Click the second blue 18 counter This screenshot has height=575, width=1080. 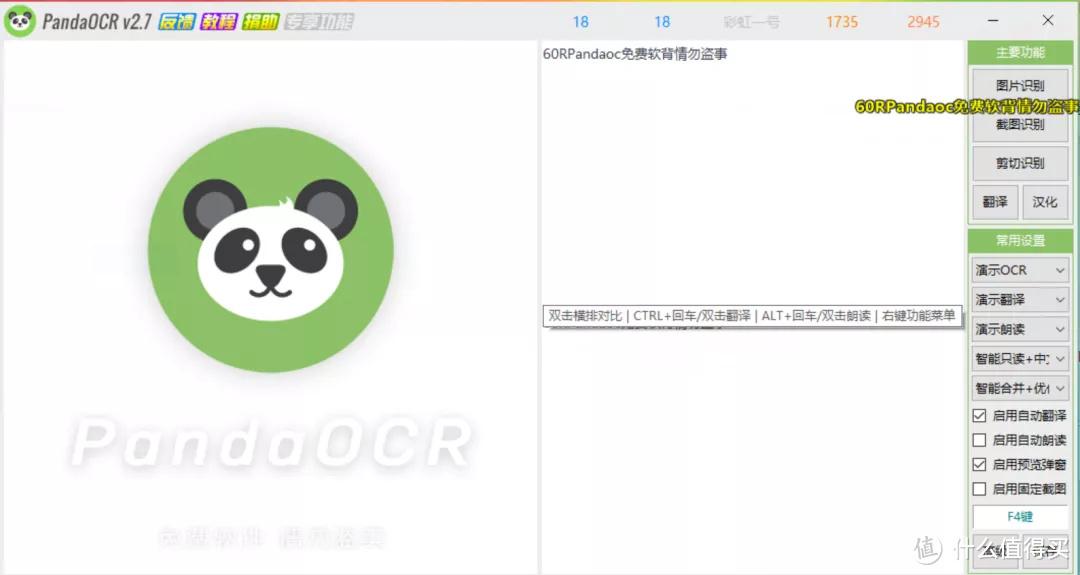(662, 22)
